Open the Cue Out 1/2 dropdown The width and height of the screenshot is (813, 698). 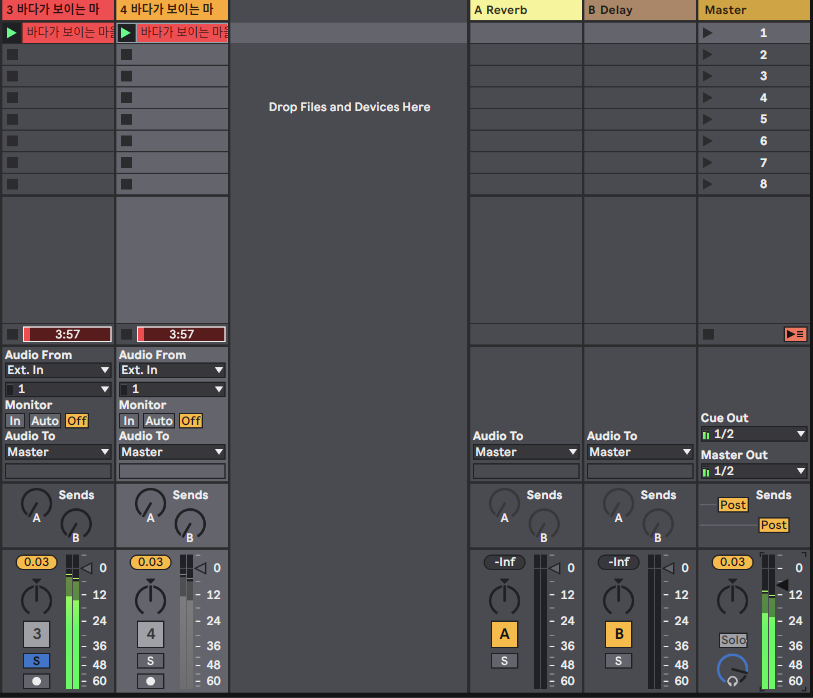pos(754,434)
